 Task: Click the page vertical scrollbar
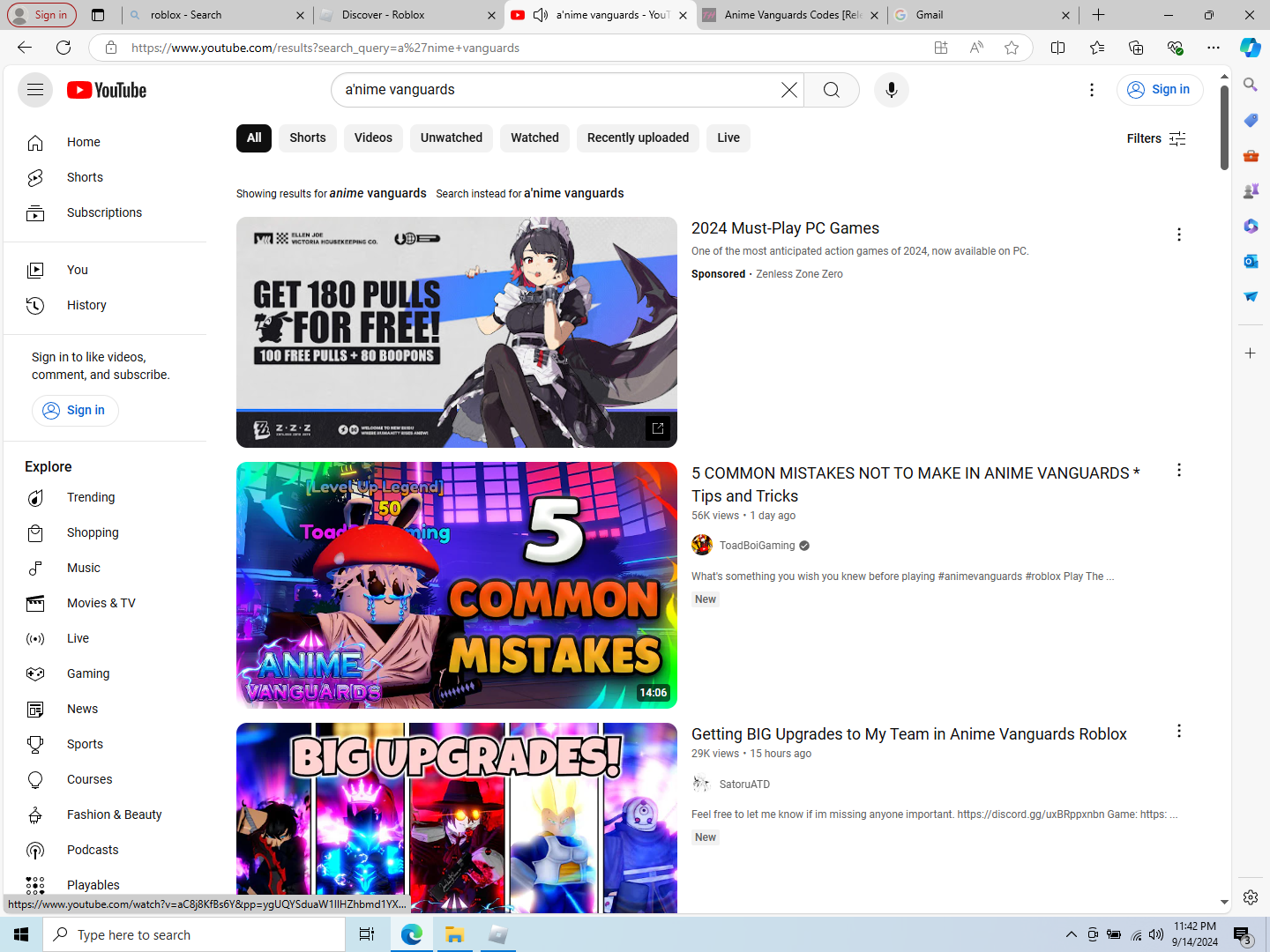pos(1224,128)
